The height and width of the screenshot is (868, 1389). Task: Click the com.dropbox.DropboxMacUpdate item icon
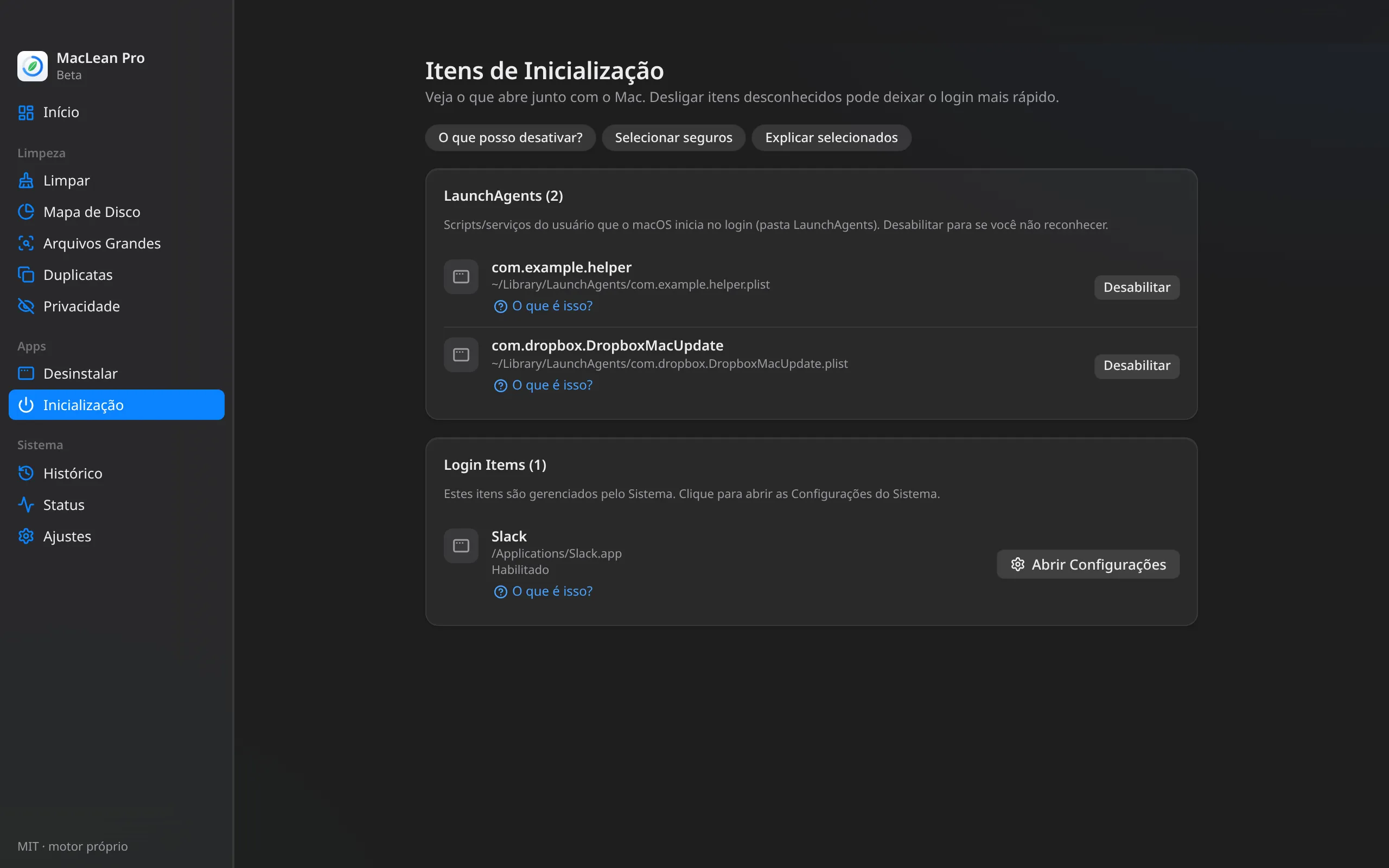461,355
